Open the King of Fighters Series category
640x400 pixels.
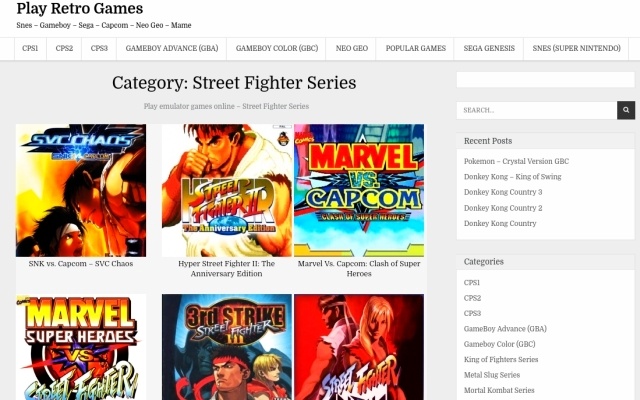pyautogui.click(x=501, y=360)
